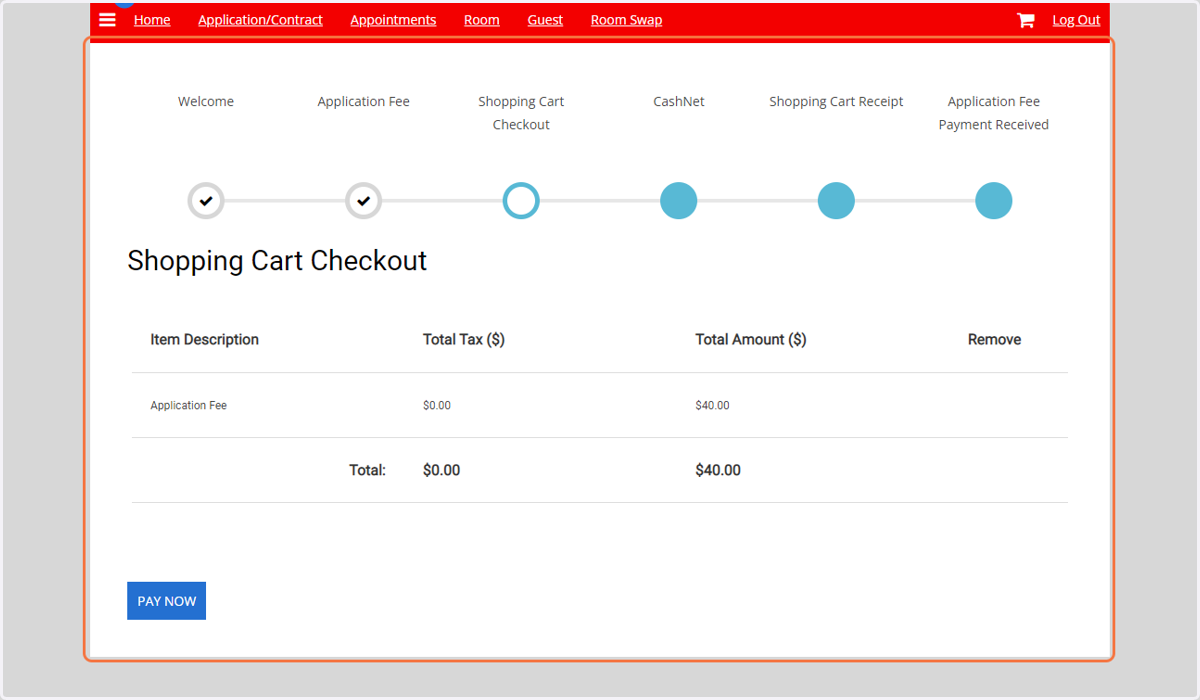Click the Log Out link

click(x=1076, y=20)
